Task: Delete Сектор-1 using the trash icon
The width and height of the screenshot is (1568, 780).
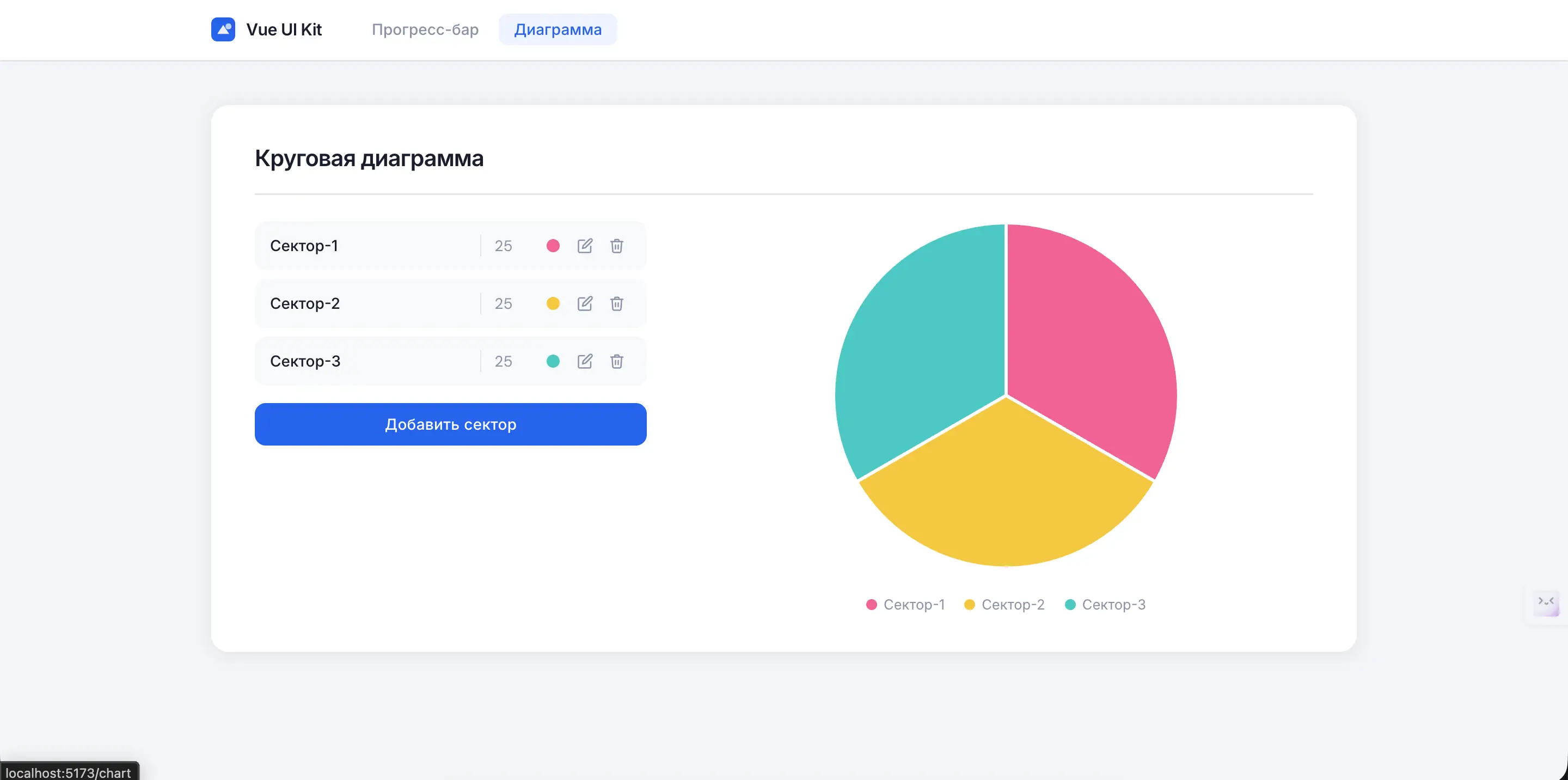Action: click(x=617, y=246)
